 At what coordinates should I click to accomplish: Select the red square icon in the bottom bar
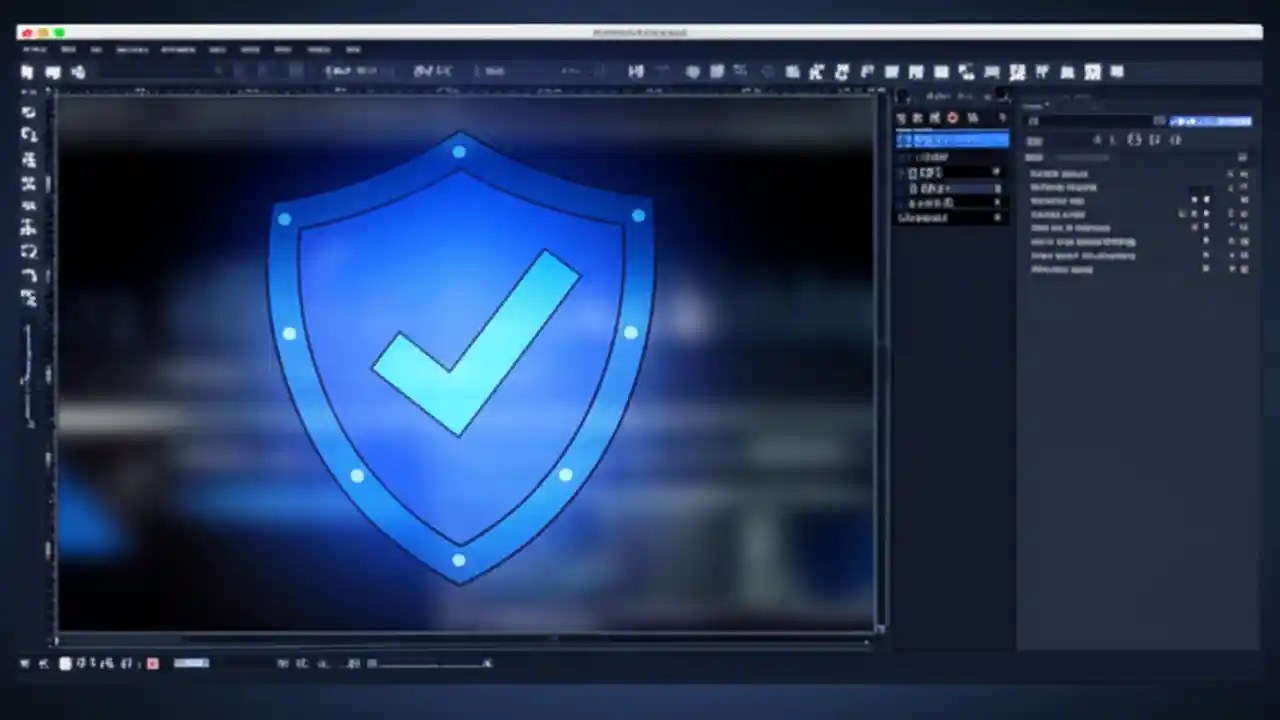(152, 663)
